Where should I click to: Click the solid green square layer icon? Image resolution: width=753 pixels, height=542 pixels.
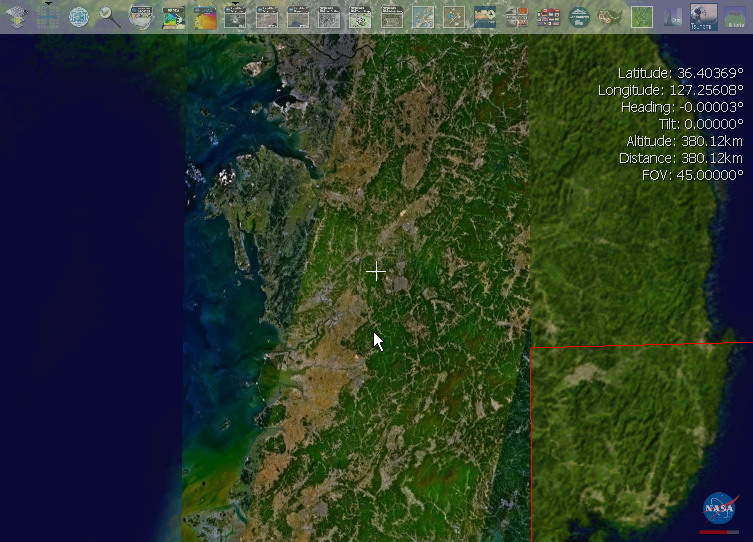click(641, 16)
